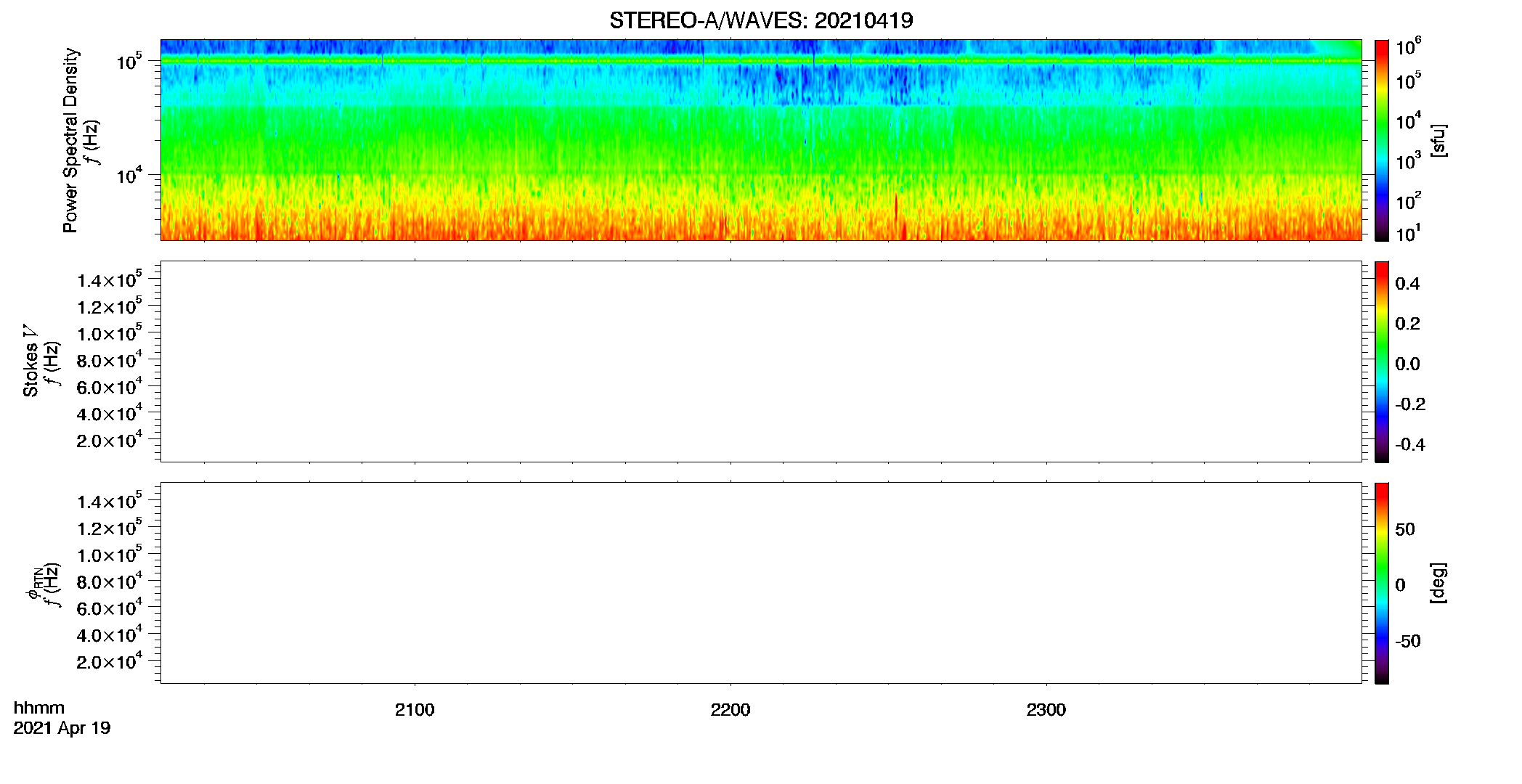Screen dimensions: 1522x784
Task: Click the 4.0×10^4 tick in Stokes panel
Action: point(110,412)
